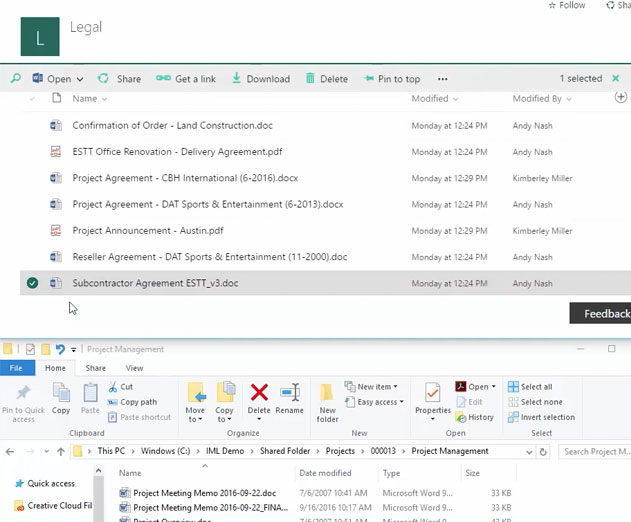This screenshot has height=522, width=631.
Task: Open Reseller Agreement - DAT Sports document
Action: [x=210, y=257]
